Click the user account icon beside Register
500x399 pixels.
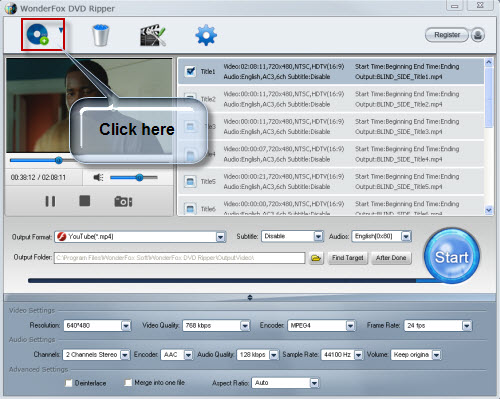(478, 35)
